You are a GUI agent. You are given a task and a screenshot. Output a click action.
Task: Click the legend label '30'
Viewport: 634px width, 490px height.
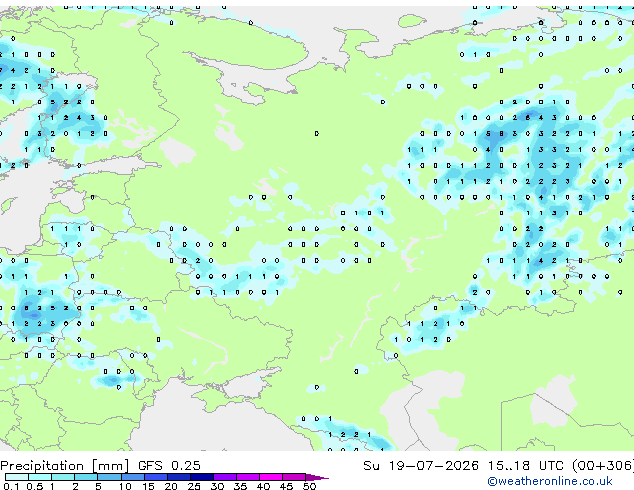[218, 486]
